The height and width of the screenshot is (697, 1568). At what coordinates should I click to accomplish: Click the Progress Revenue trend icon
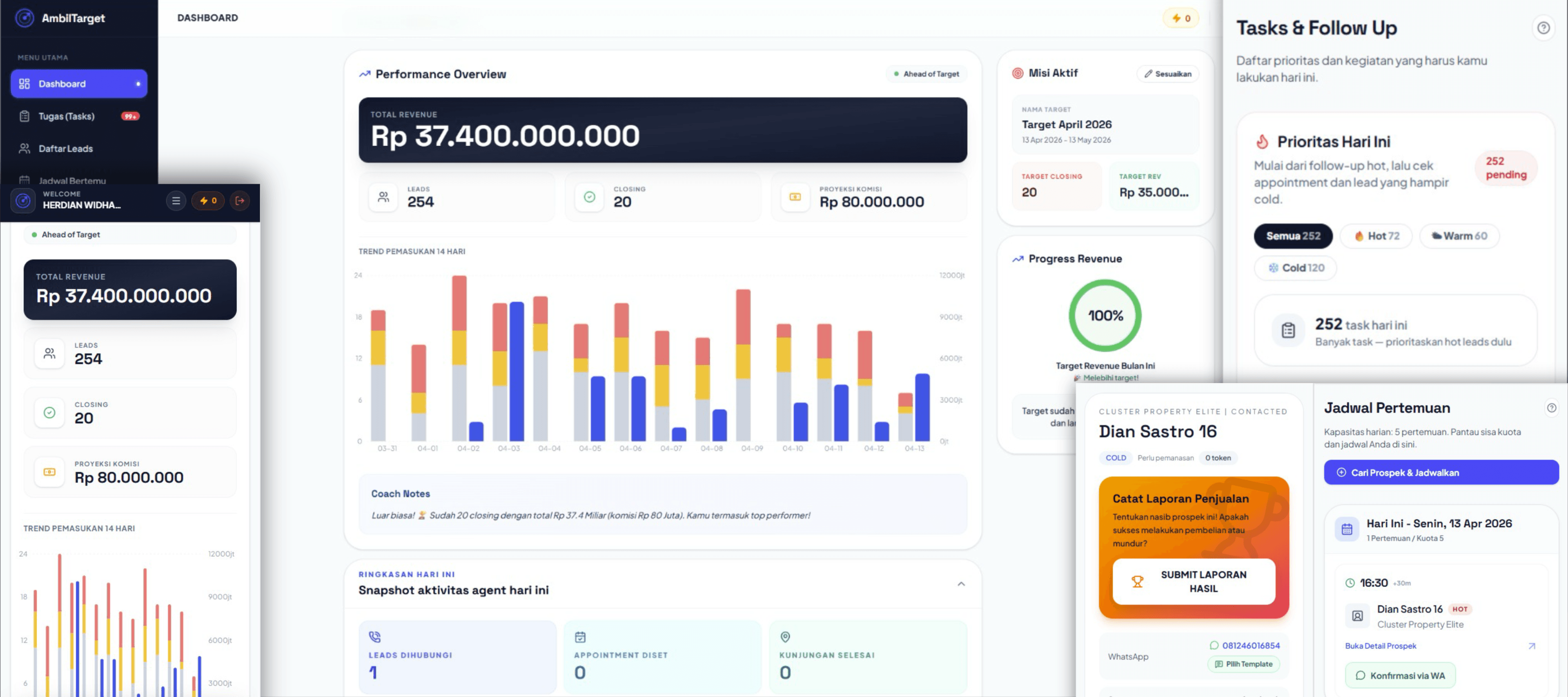pyautogui.click(x=1018, y=259)
